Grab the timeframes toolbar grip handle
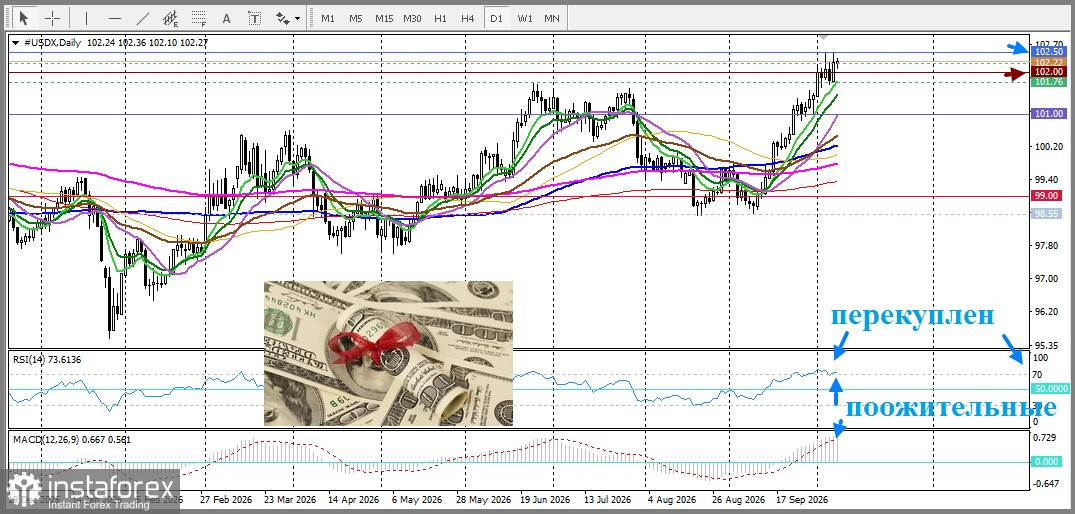 point(311,19)
